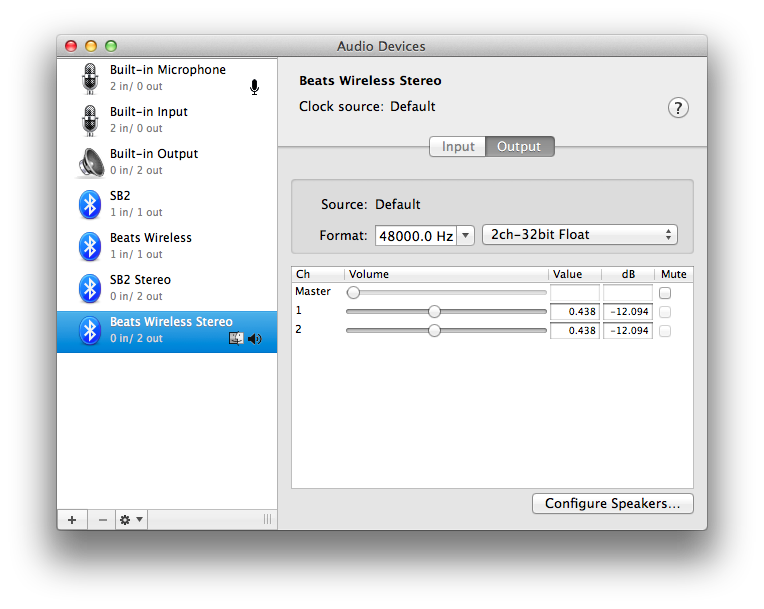Switch to the Input tab
Image resolution: width=764 pixels, height=609 pixels.
[x=458, y=147]
